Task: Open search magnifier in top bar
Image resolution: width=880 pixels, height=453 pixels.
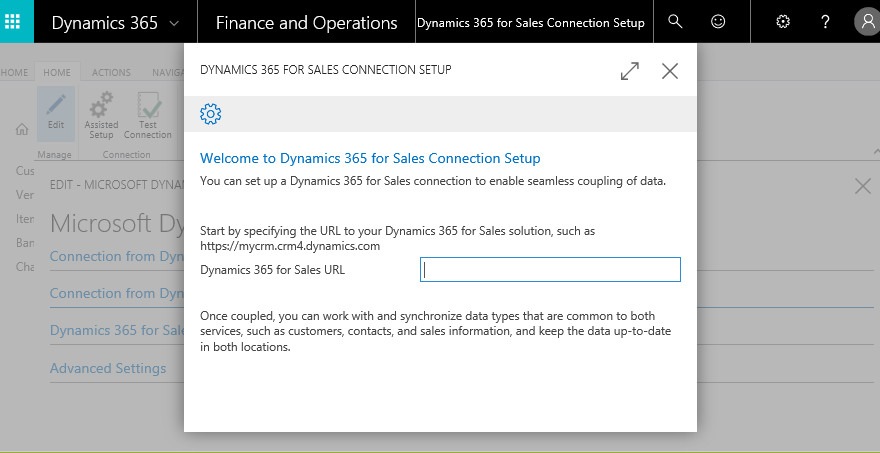Action: click(x=675, y=22)
